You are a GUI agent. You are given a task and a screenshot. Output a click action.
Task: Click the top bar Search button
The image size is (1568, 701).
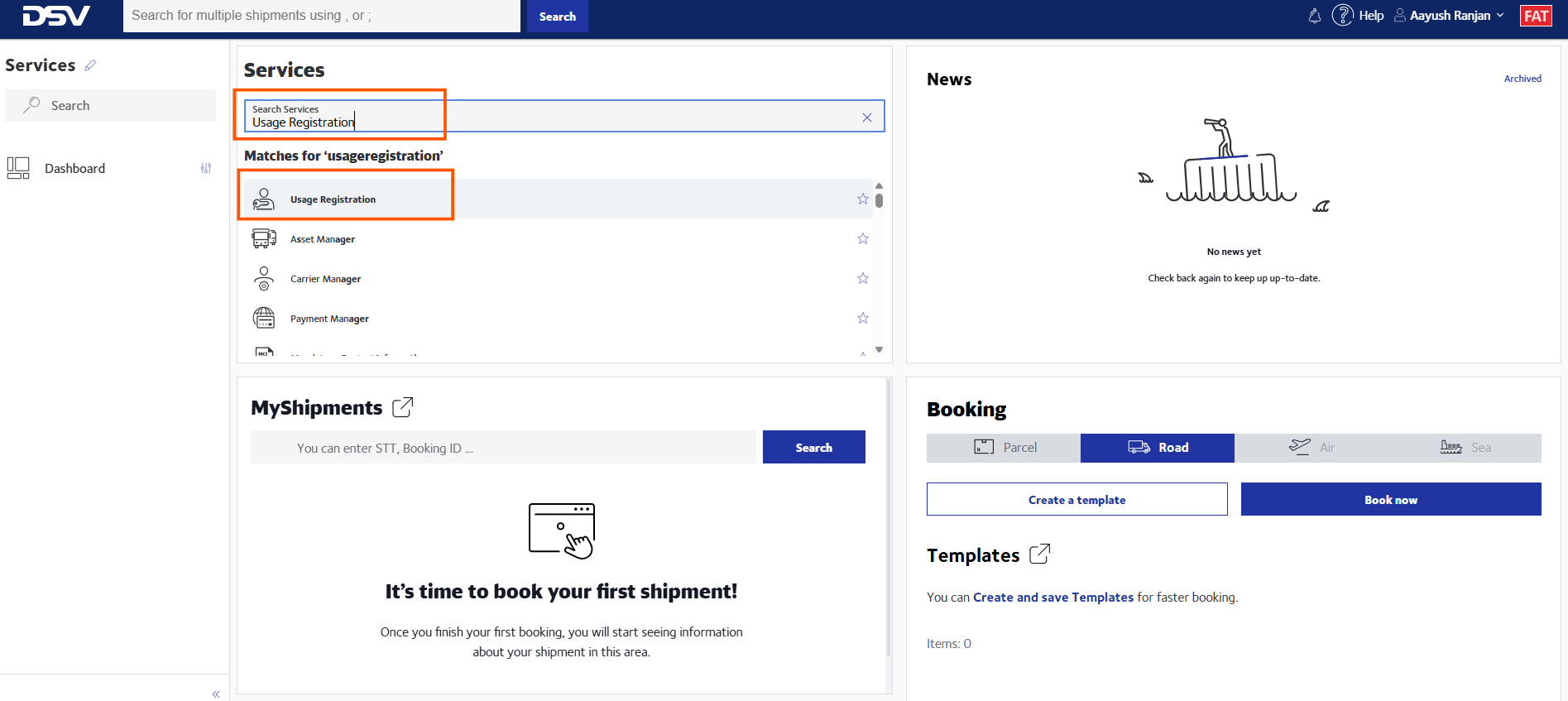point(558,16)
